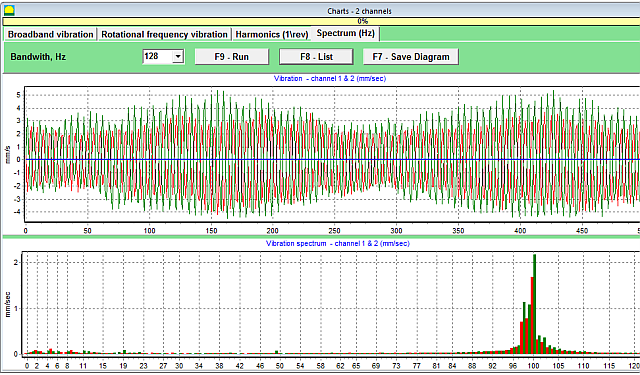Open Rotational frequency vibration tab

coord(164,34)
